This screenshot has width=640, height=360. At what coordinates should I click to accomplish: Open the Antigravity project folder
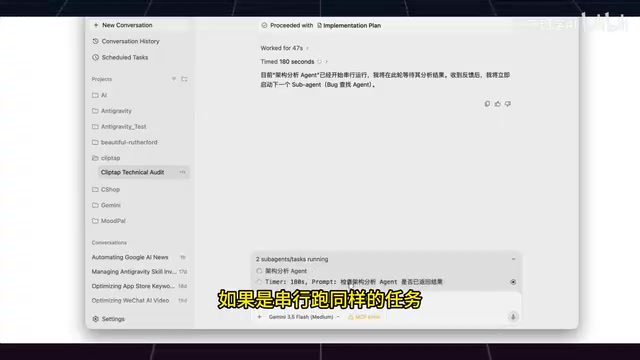112,111
